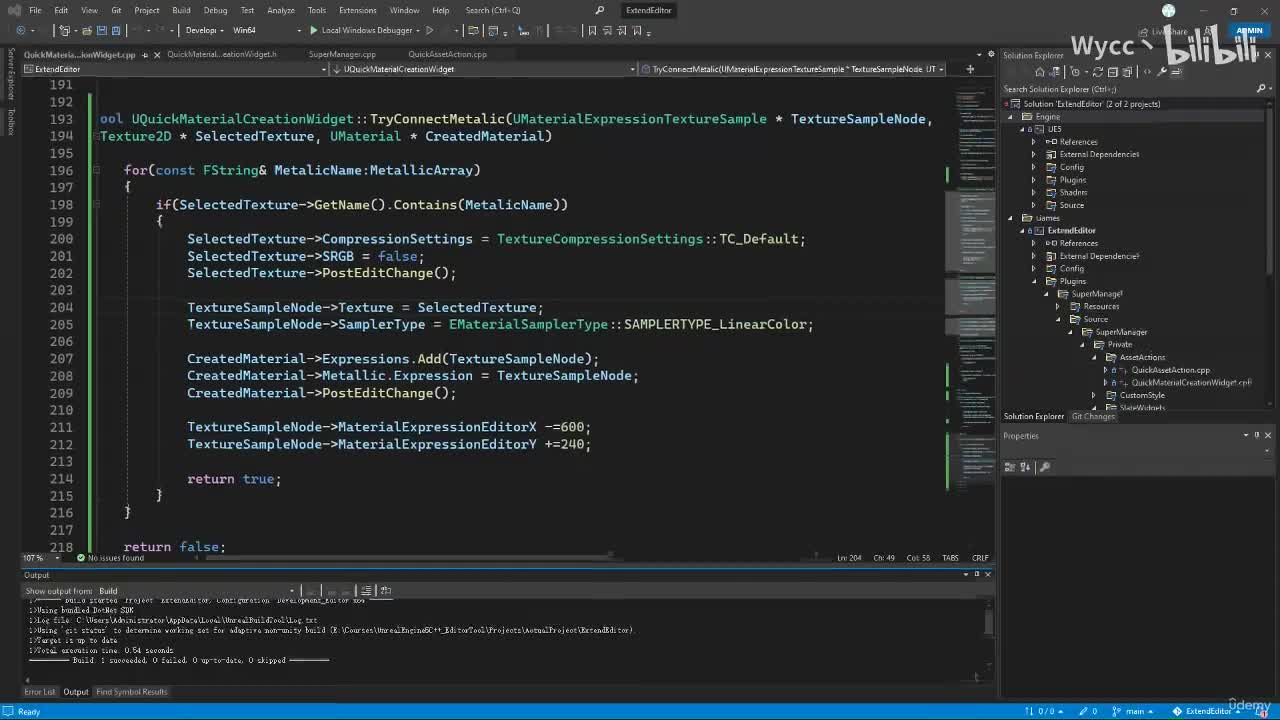The width and height of the screenshot is (1280, 720).
Task: Click Categorized icon in Properties panel
Action: (1010, 467)
